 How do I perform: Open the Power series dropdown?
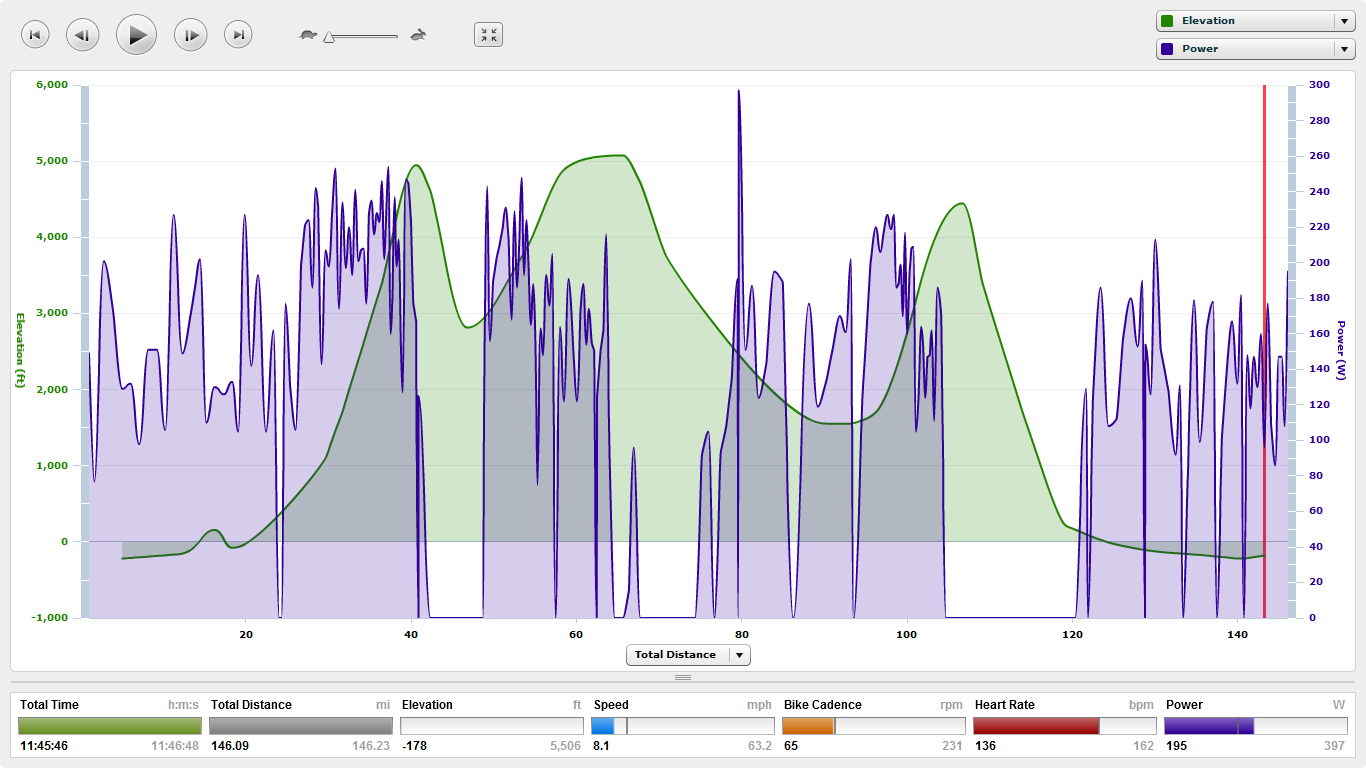[1342, 49]
